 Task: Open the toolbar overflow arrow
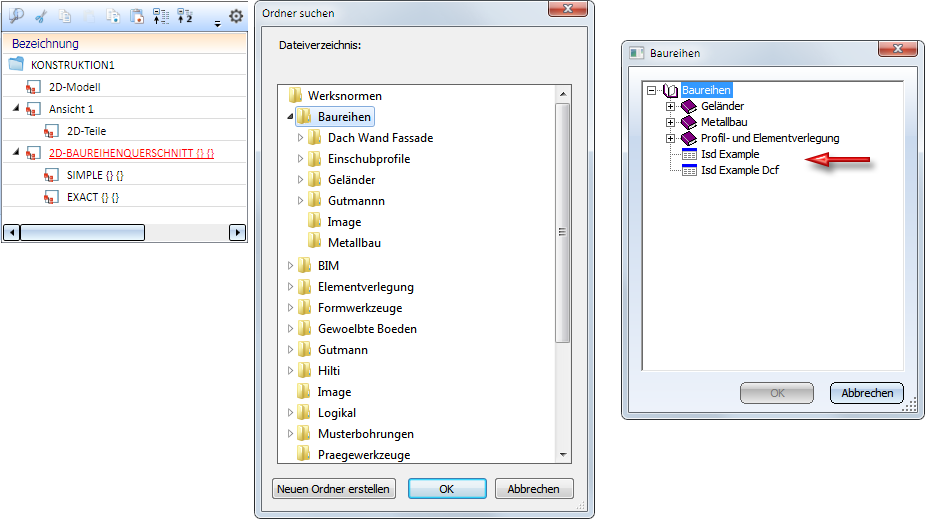tap(217, 24)
